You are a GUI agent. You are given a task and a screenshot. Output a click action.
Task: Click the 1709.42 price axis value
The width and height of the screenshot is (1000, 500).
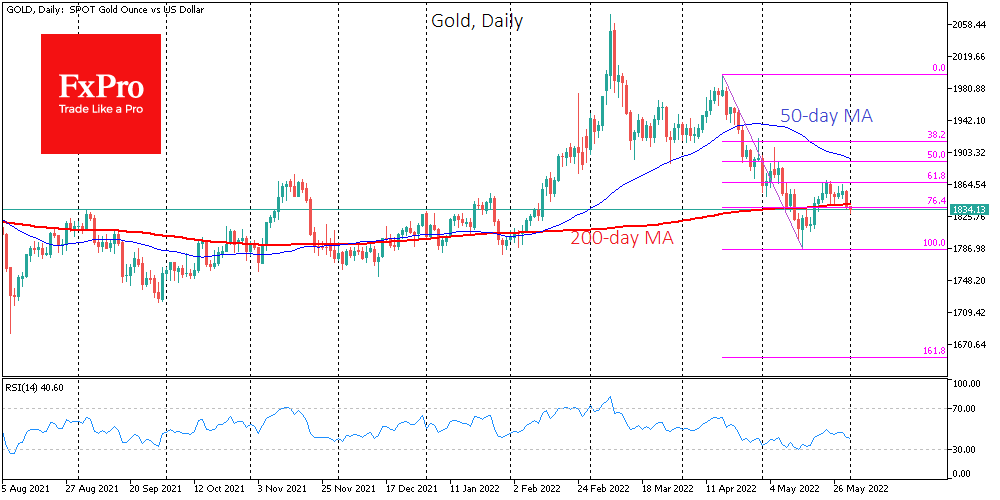point(969,312)
